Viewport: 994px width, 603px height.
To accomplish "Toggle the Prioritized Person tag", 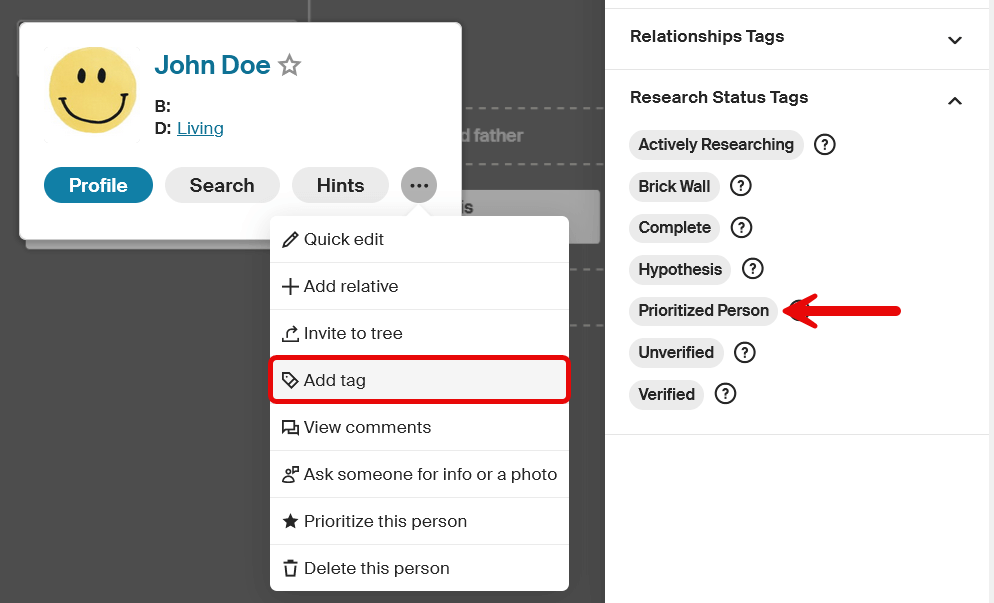I will click(x=703, y=311).
